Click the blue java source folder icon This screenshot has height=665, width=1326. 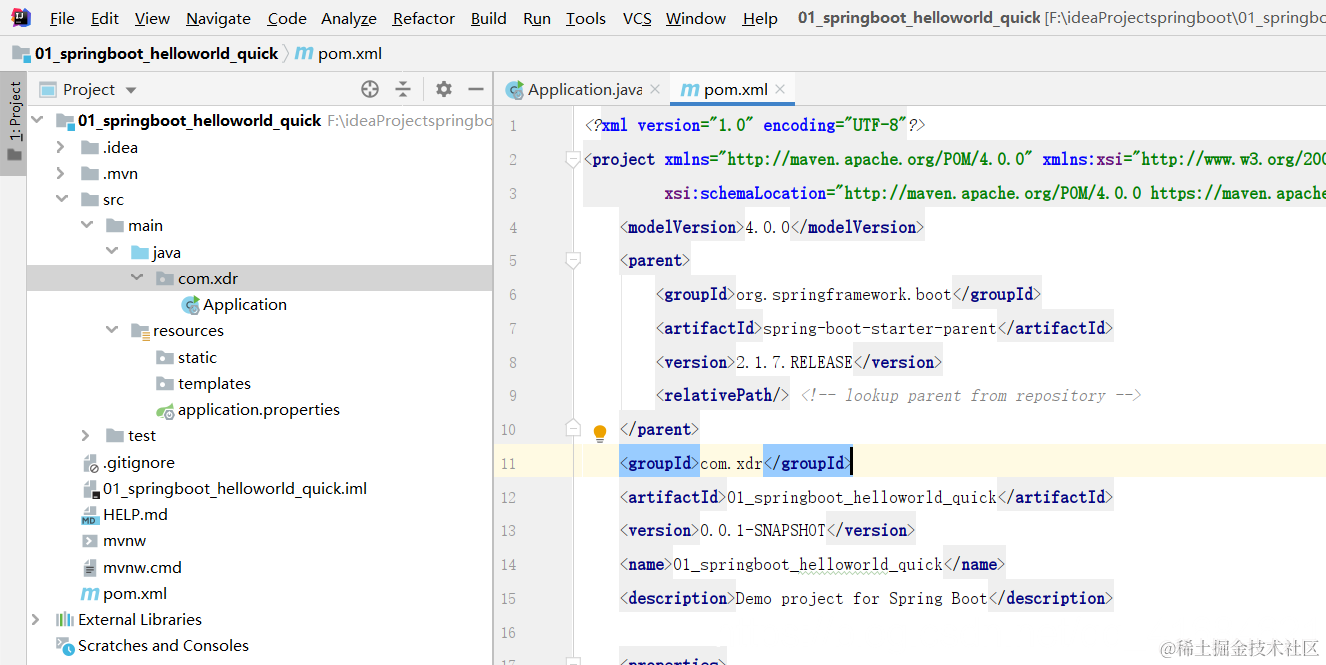[140, 252]
